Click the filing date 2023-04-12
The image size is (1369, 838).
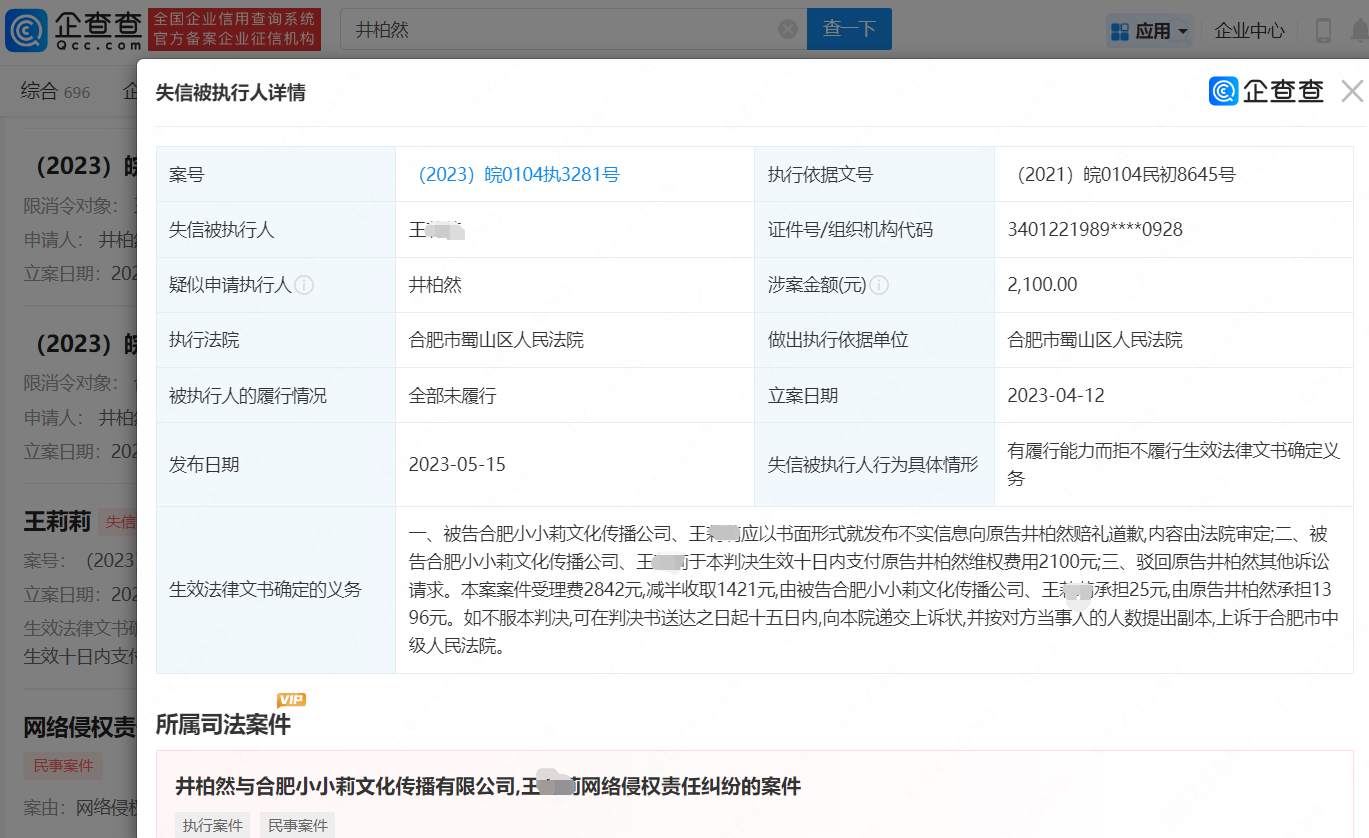(1056, 395)
